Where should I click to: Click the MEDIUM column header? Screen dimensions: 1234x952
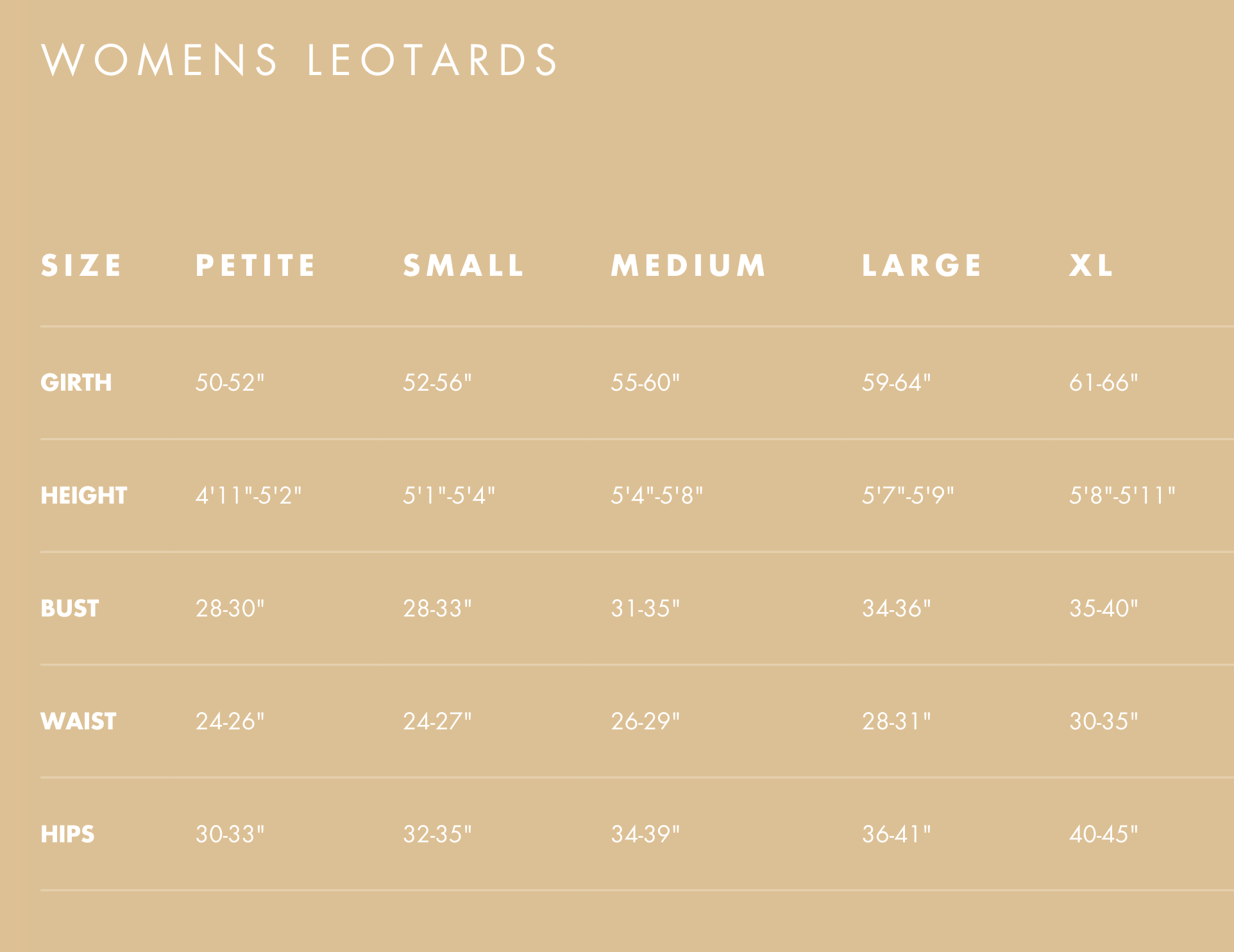click(x=688, y=266)
